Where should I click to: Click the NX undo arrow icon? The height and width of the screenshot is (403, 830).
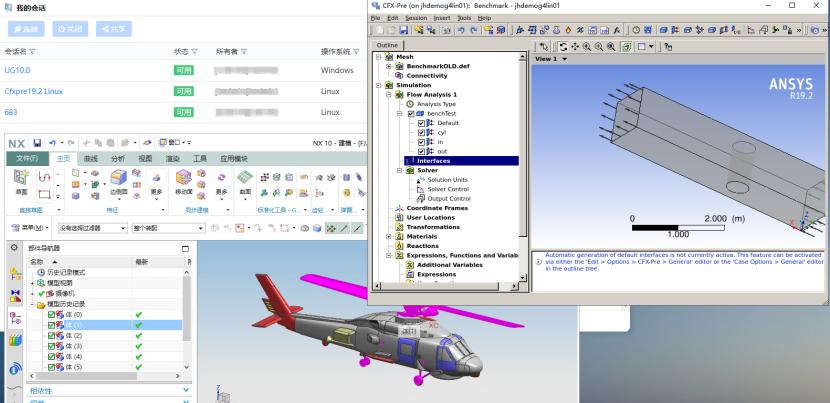[52, 143]
